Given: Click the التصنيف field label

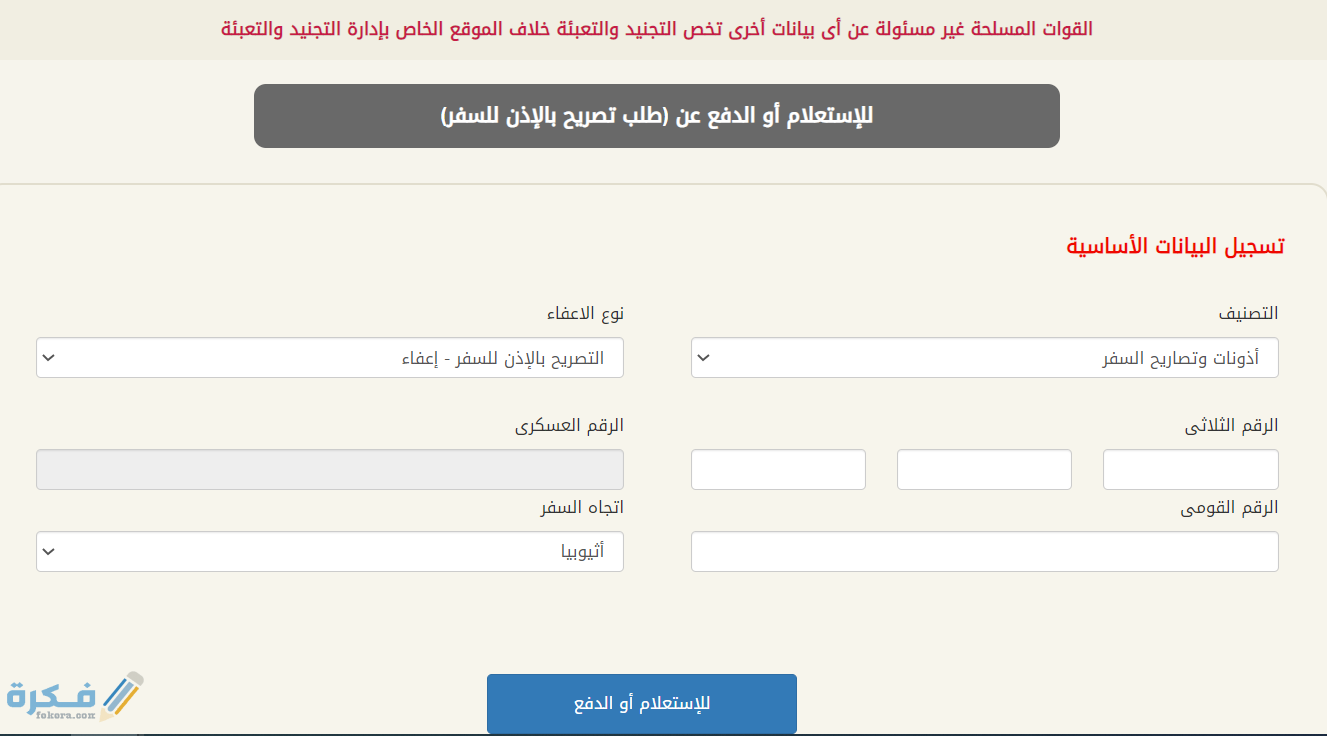Looking at the screenshot, I should coord(1248,313).
